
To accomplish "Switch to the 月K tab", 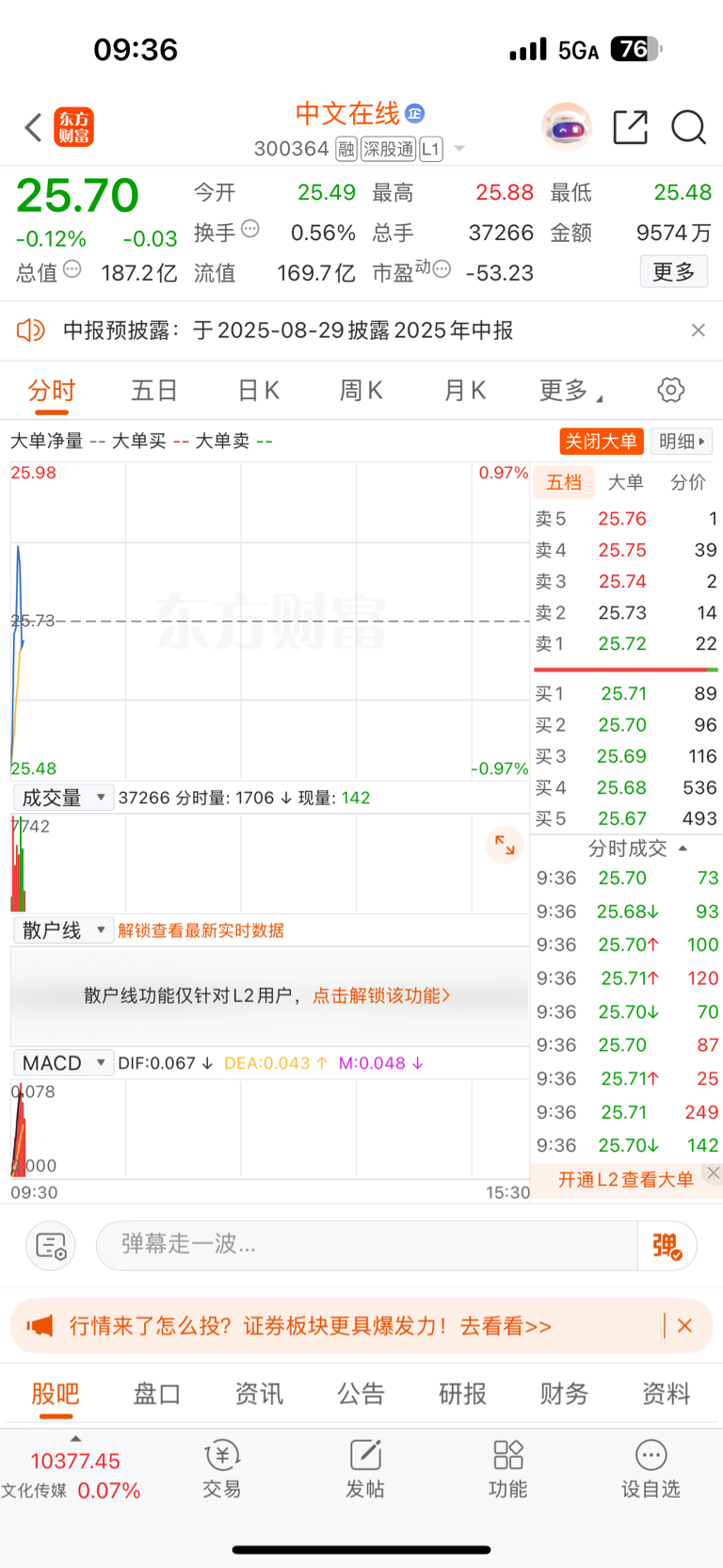I will point(464,390).
